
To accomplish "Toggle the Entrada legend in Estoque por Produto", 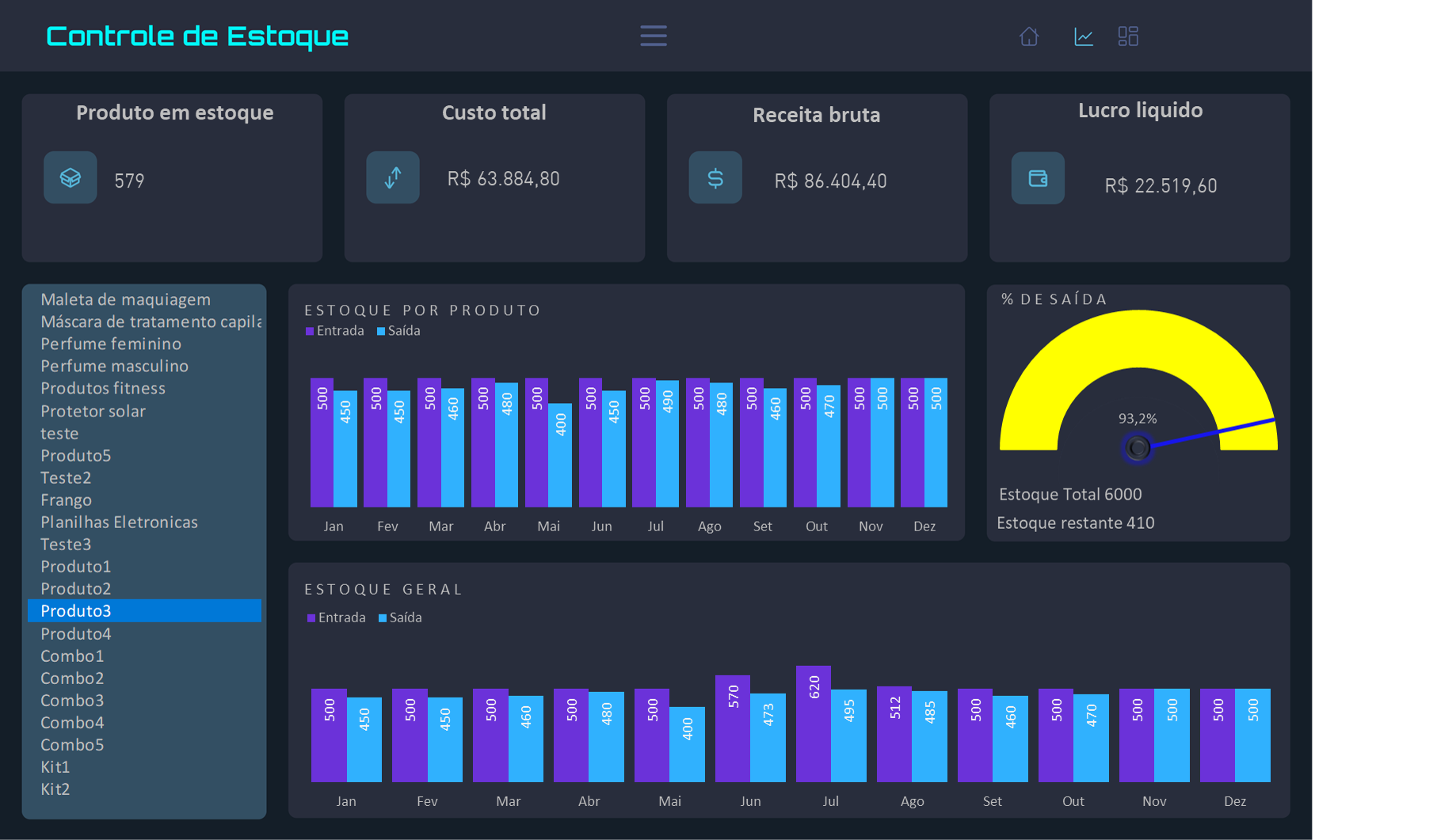I will point(334,331).
